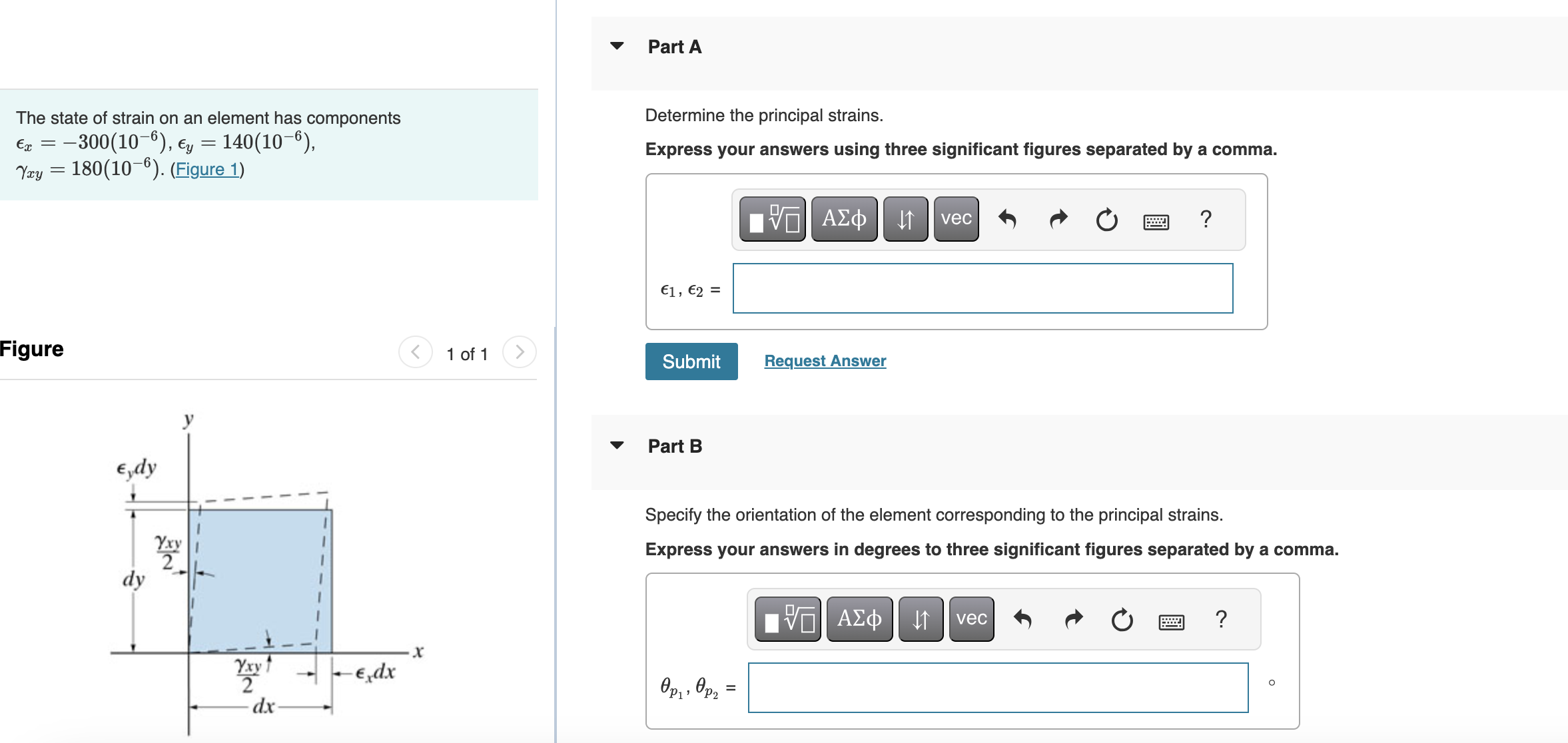Click the vec vector notation button
1568x743 pixels.
pos(955,218)
